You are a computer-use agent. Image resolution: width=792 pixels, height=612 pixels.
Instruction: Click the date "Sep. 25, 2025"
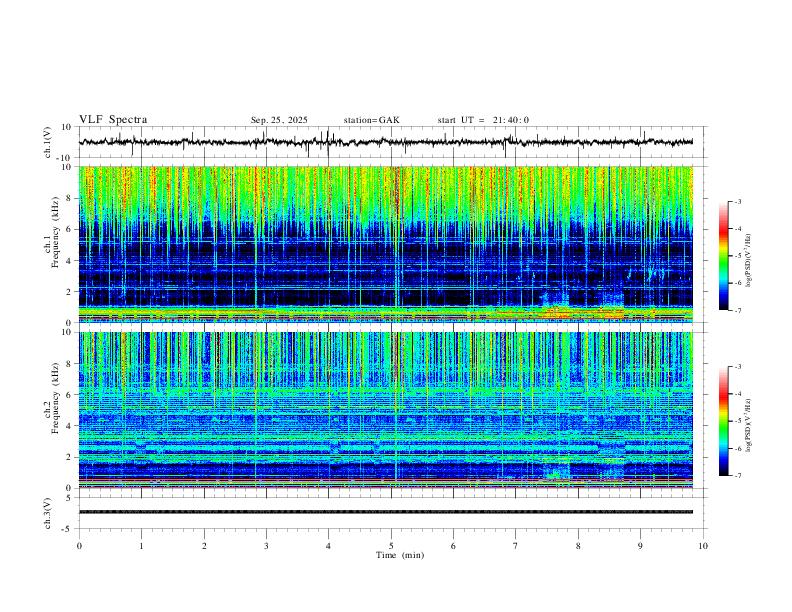[279, 120]
